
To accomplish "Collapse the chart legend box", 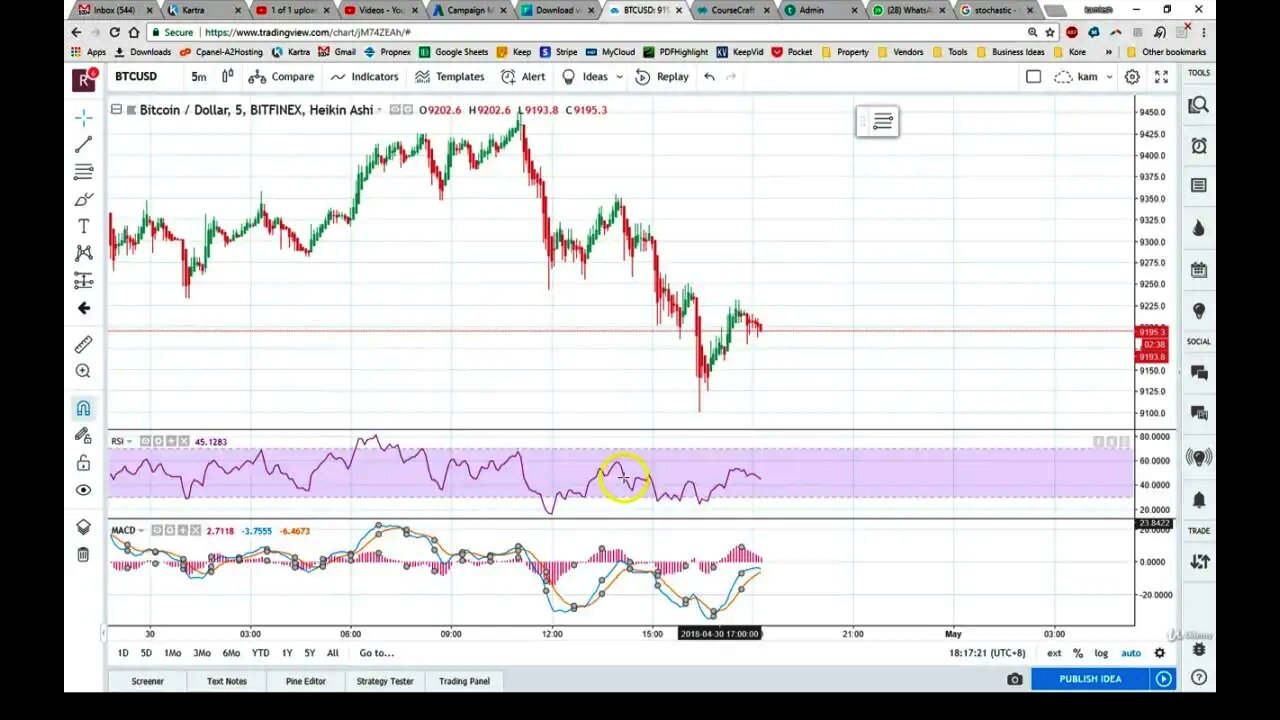I will click(x=116, y=110).
